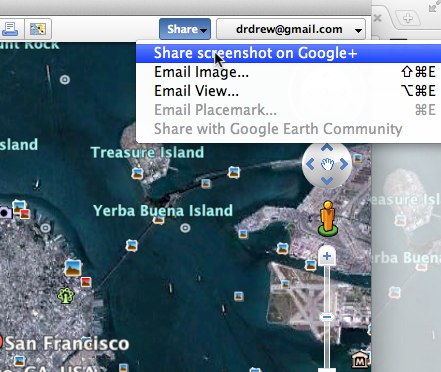Choose Email Image menu item

coord(288,72)
